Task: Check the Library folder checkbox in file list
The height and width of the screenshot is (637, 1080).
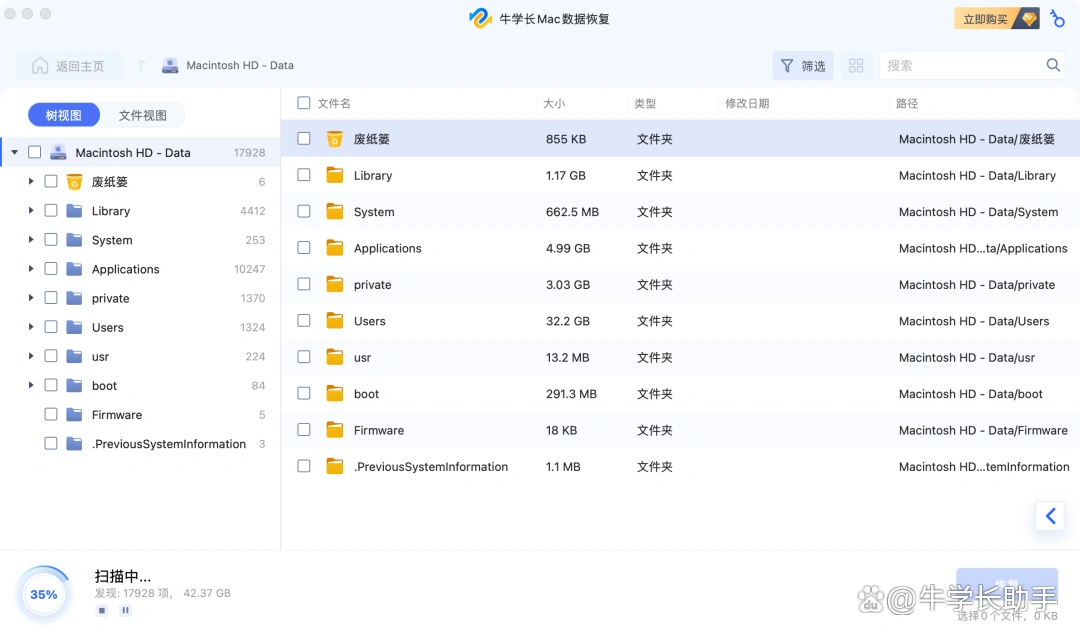Action: [x=303, y=175]
